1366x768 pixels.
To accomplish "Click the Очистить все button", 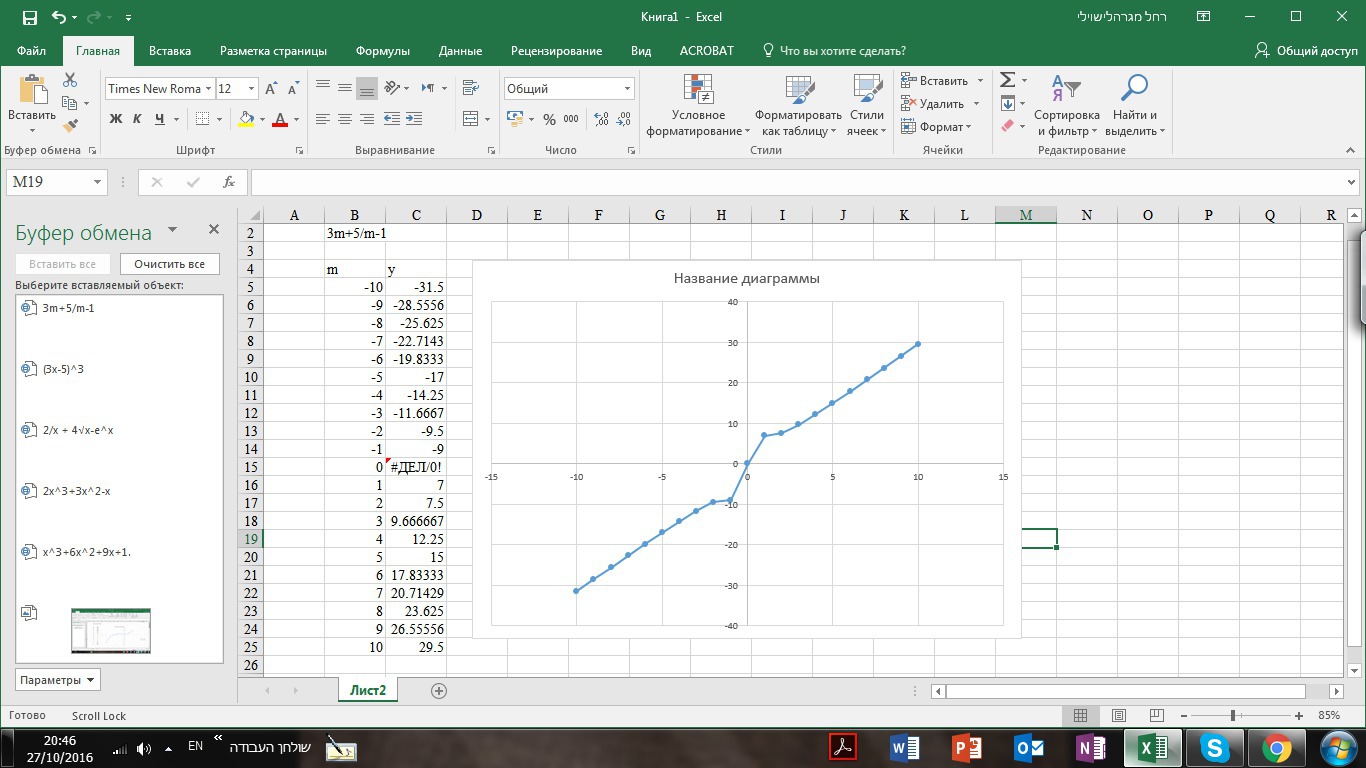I will 169,264.
